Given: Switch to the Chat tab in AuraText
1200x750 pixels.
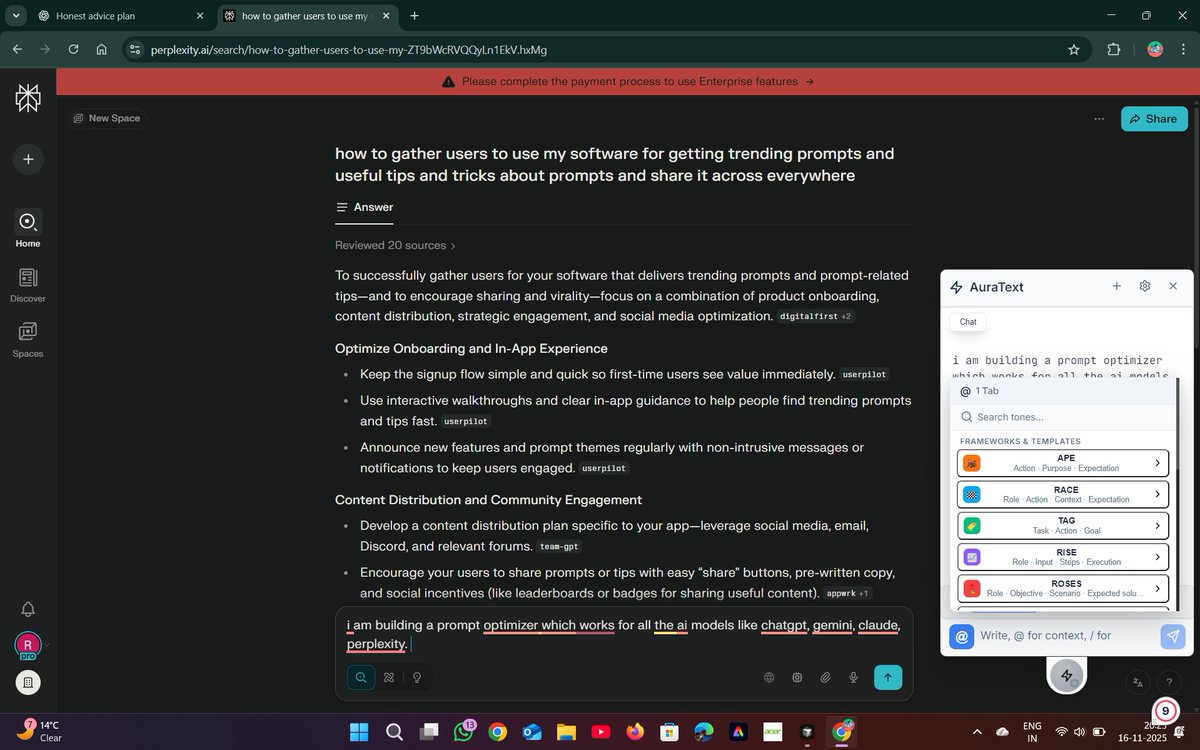Looking at the screenshot, I should click(967, 321).
